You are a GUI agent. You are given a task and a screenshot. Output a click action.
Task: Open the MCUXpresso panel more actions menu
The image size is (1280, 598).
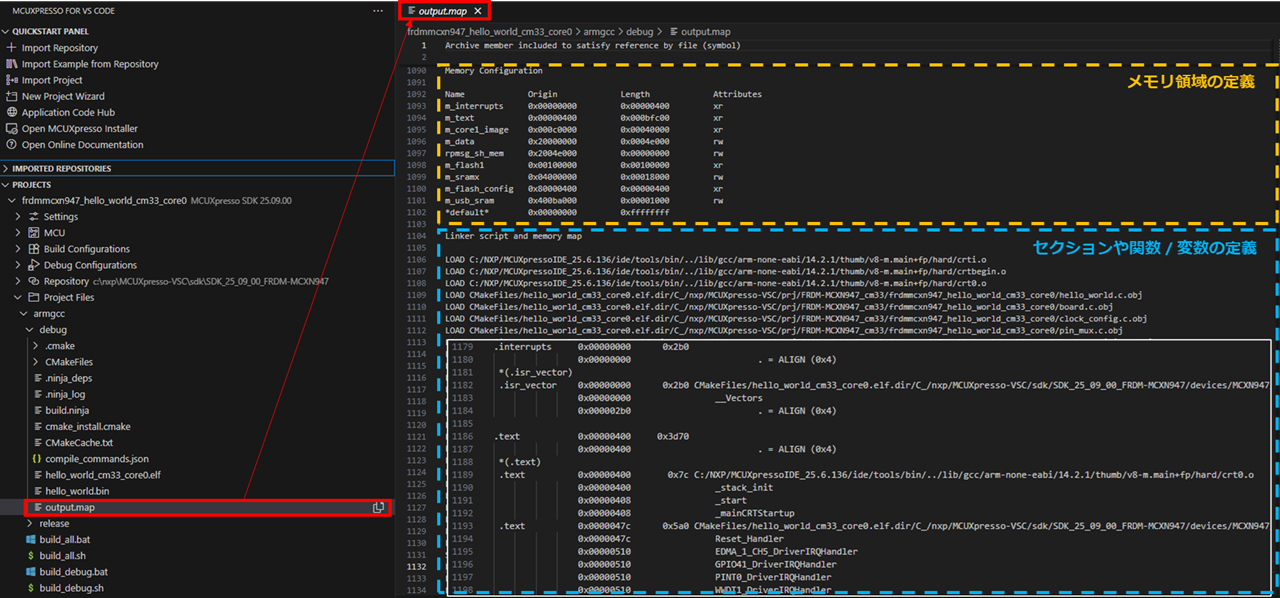[x=377, y=10]
